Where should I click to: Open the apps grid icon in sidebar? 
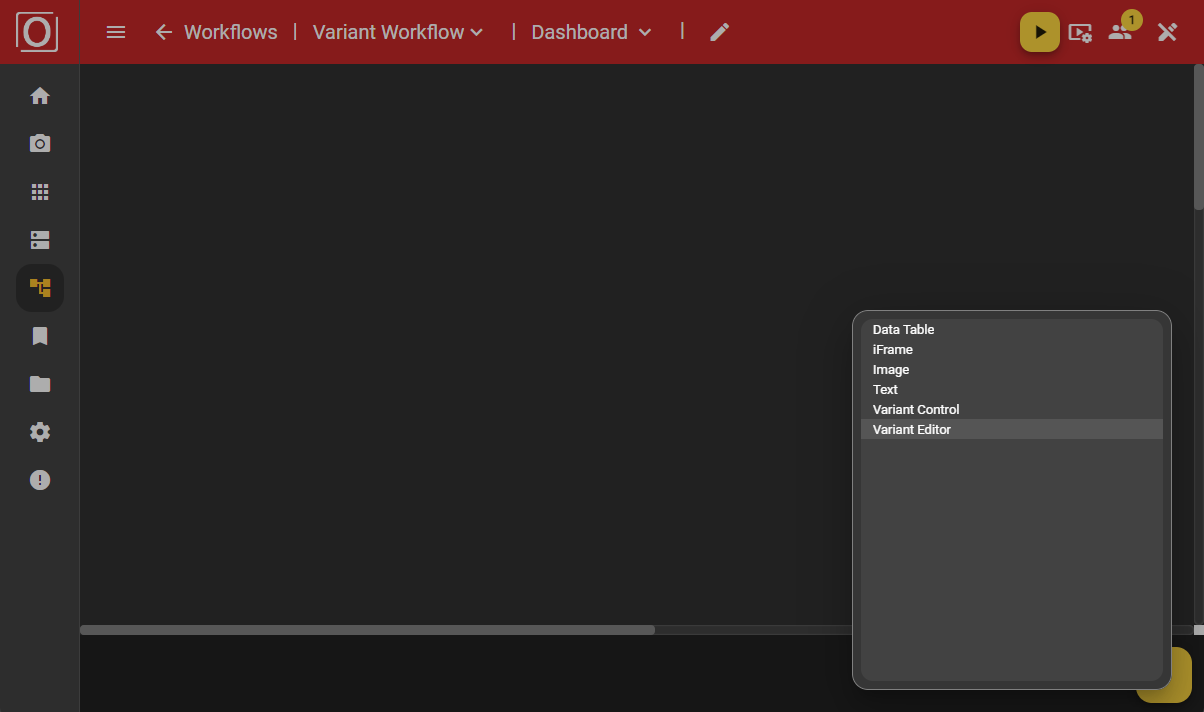39,191
